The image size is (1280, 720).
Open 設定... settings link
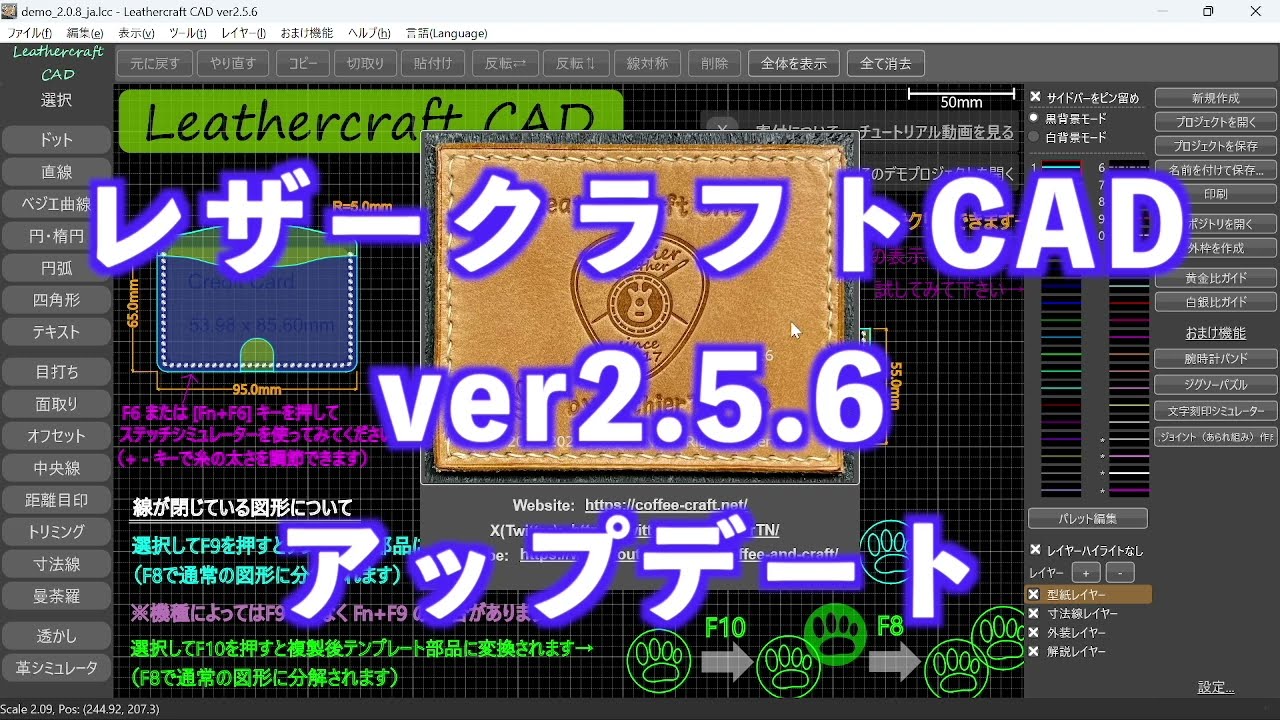(x=1216, y=687)
